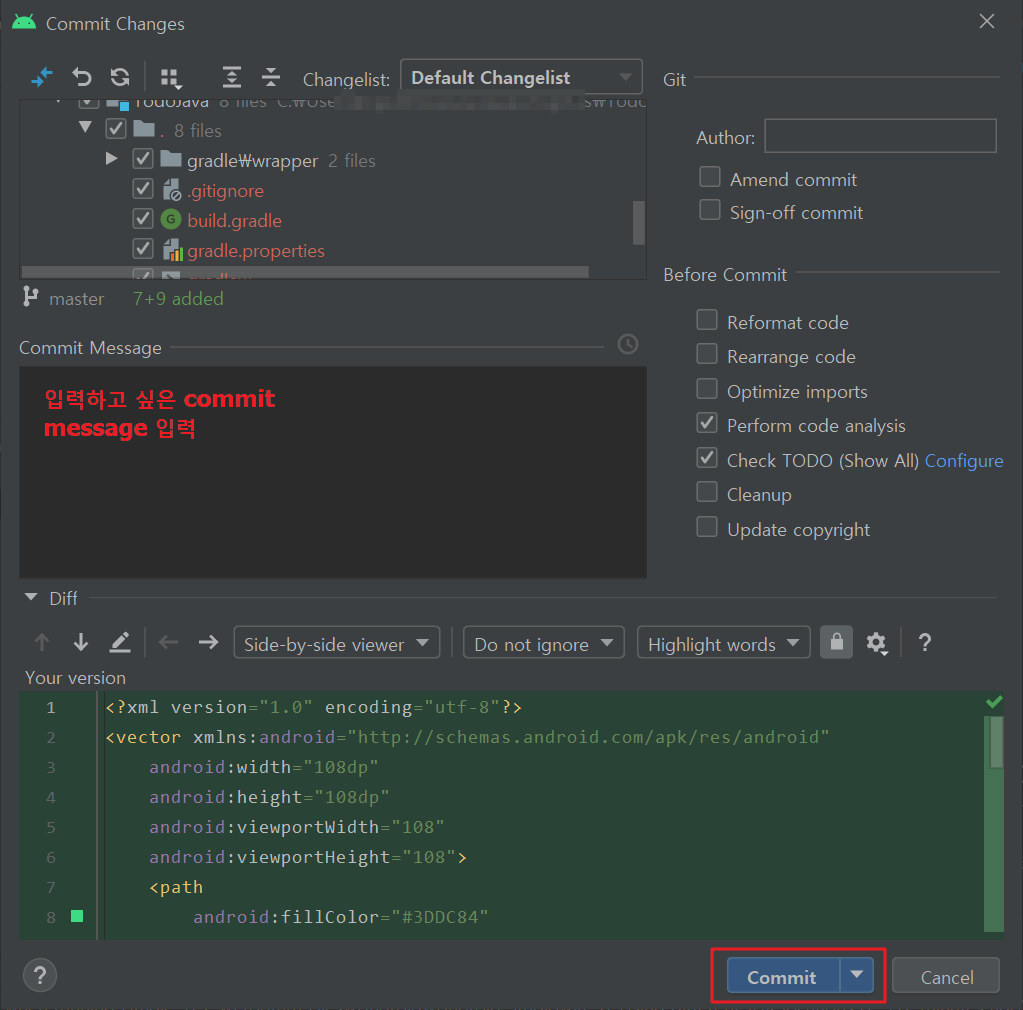
Task: Go to previous difference arrow
Action: coord(42,643)
